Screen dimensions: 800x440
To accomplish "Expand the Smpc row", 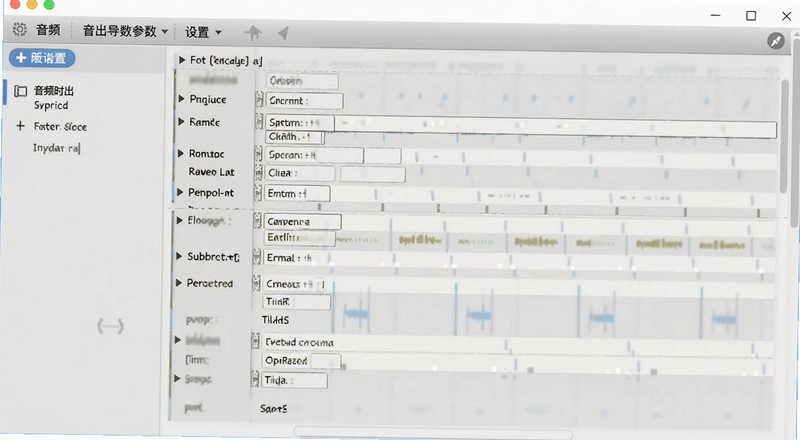I will tap(177, 379).
